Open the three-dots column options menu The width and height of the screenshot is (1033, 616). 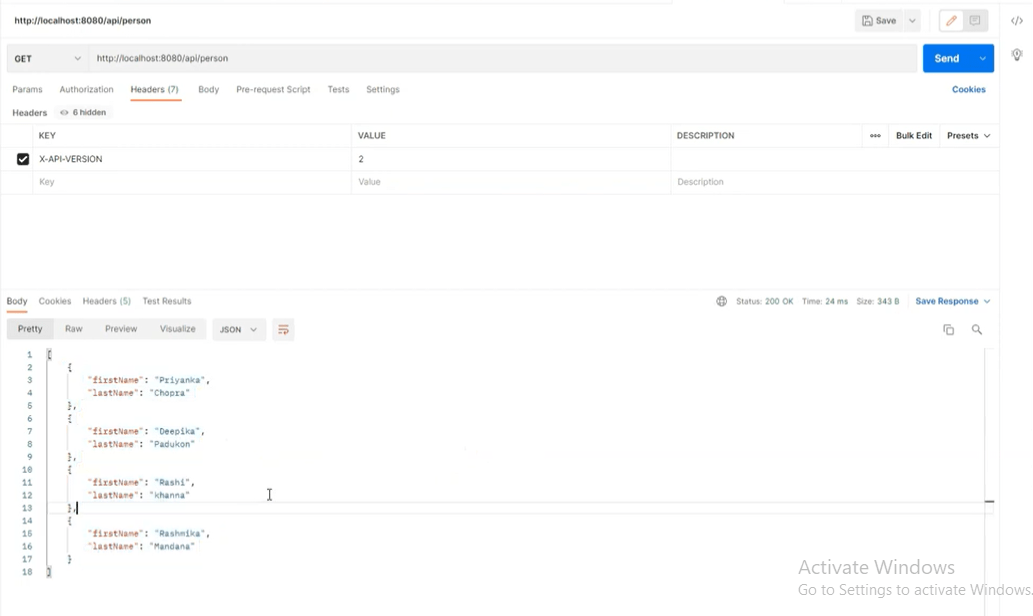tap(875, 136)
